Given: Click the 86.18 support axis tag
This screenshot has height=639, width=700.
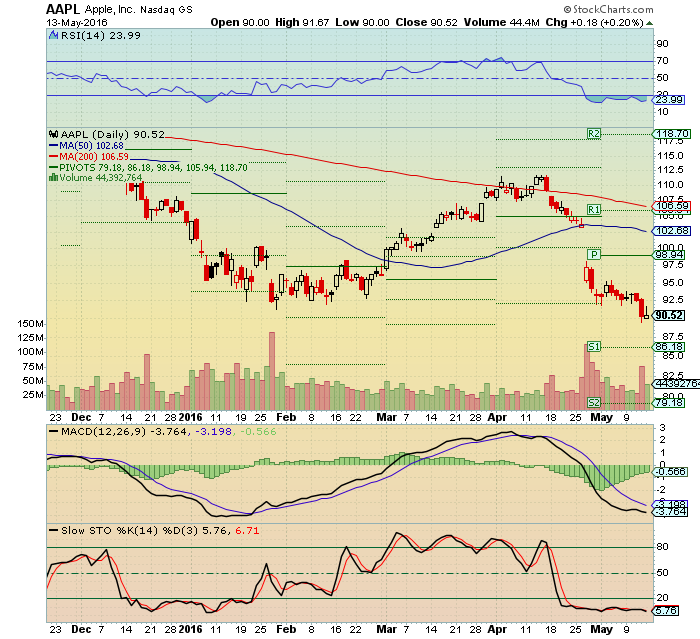Looking at the screenshot, I should [x=669, y=347].
